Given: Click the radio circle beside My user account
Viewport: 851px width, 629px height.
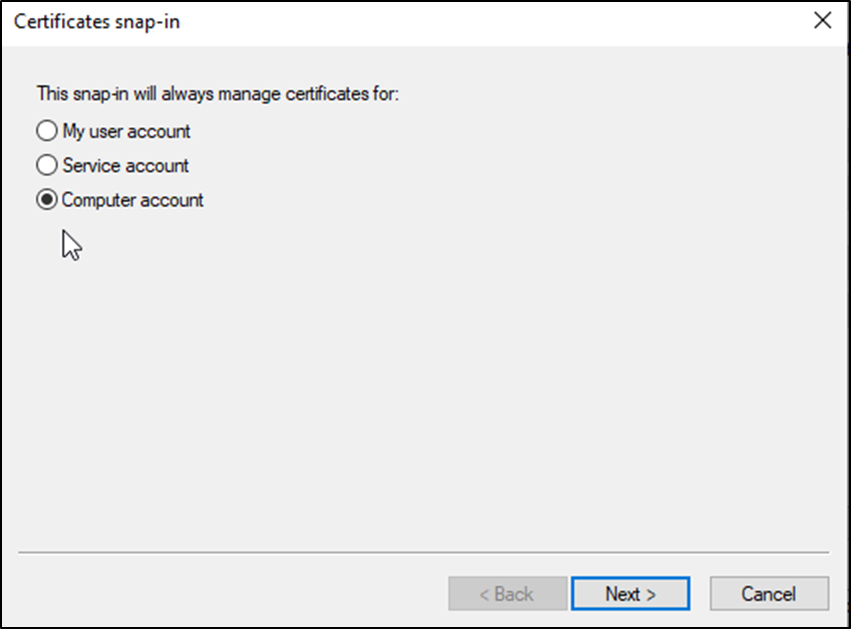Looking at the screenshot, I should 46,131.
